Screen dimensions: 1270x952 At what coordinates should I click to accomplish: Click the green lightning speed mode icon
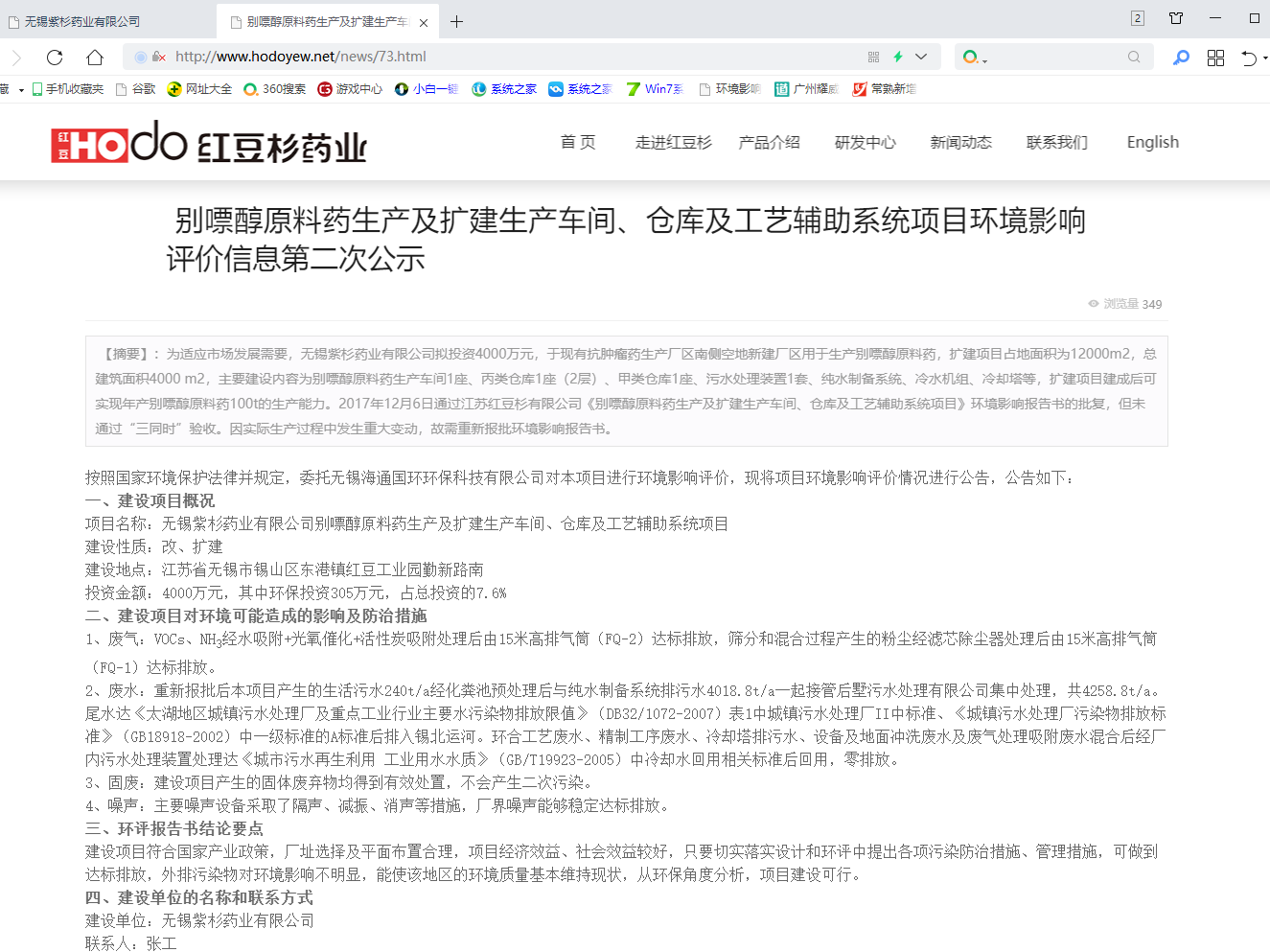898,57
